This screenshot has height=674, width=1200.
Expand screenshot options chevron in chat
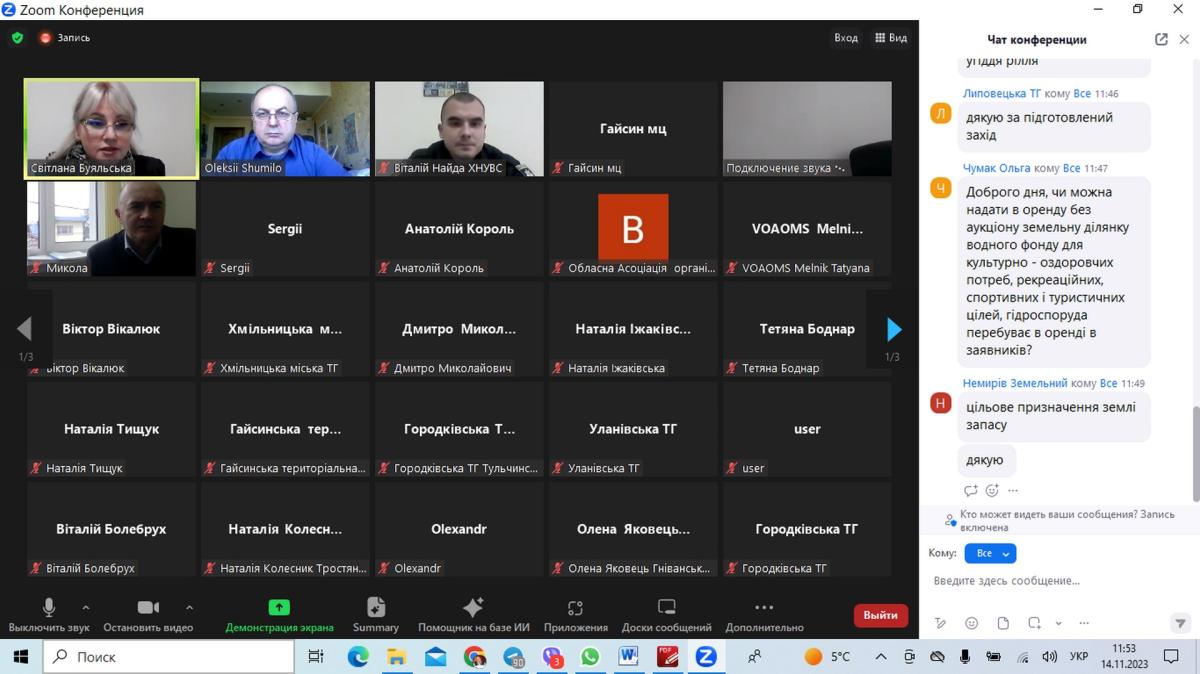pyautogui.click(x=1059, y=623)
